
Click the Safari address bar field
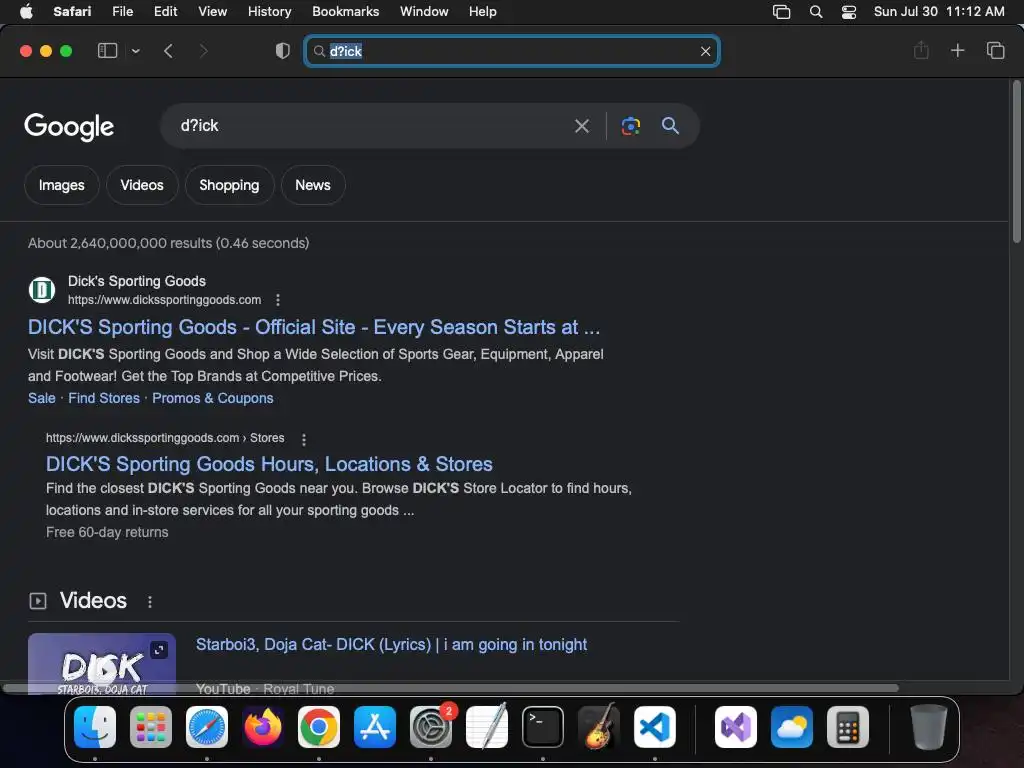click(512, 51)
